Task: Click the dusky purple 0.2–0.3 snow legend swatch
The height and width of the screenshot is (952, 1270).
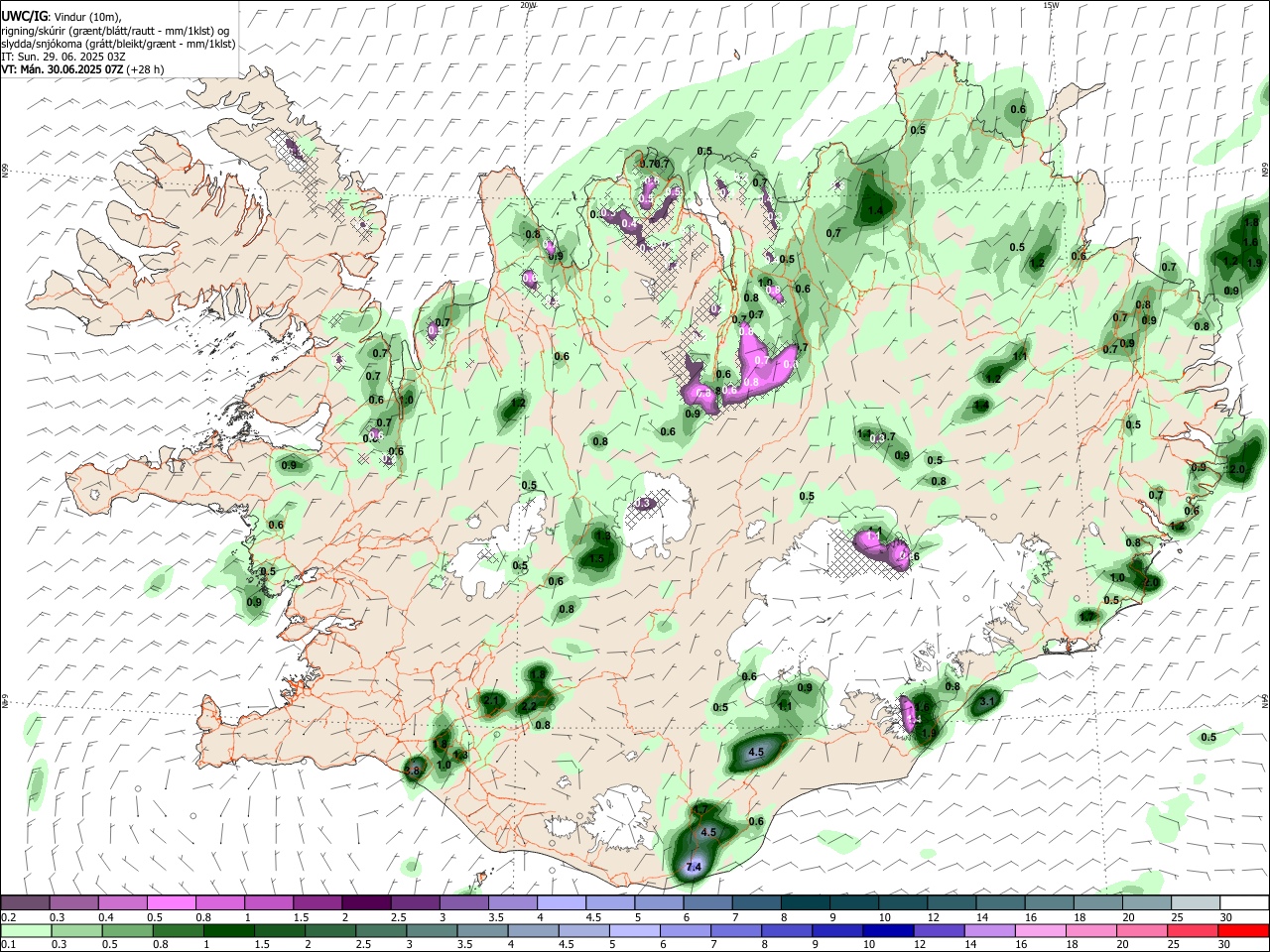Action: pos(25,903)
